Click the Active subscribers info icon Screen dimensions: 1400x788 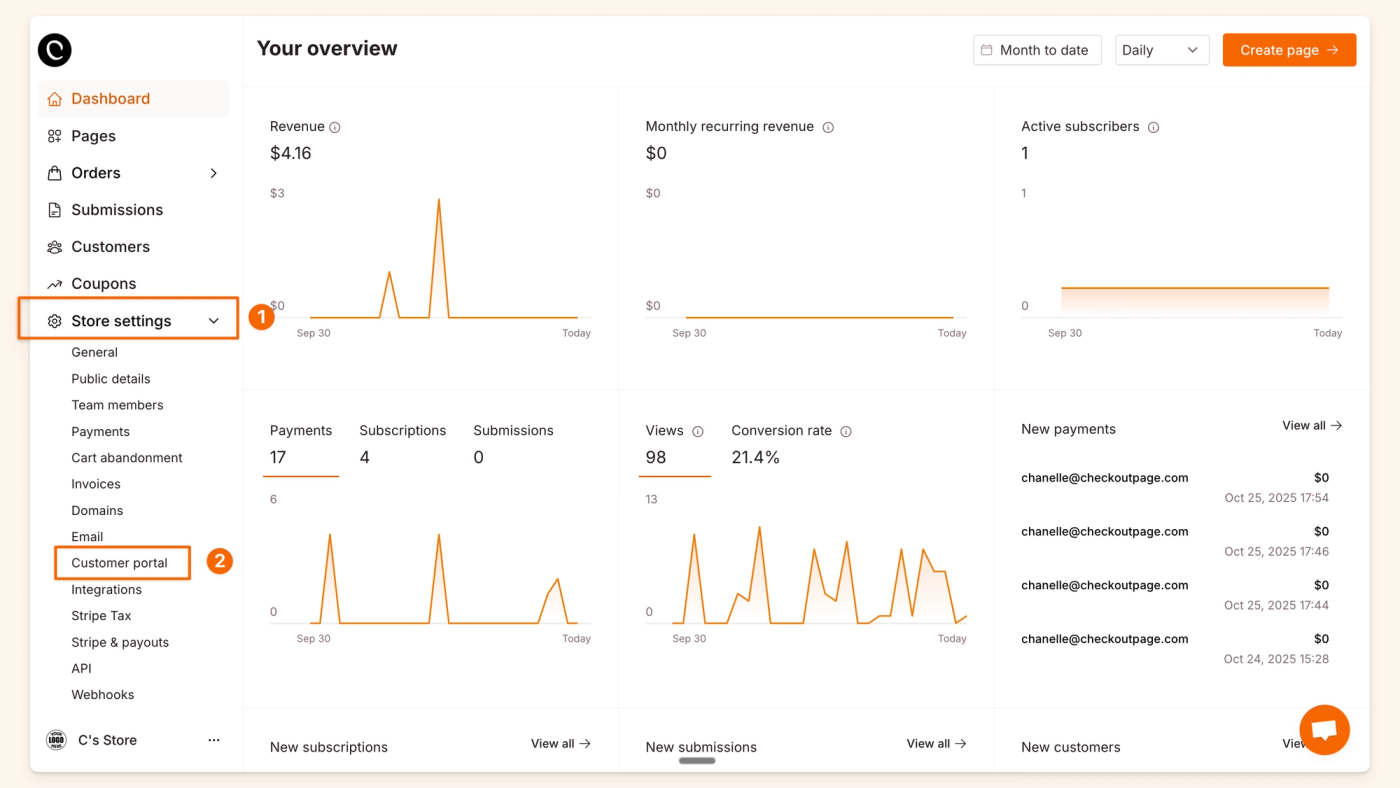[x=1153, y=127]
